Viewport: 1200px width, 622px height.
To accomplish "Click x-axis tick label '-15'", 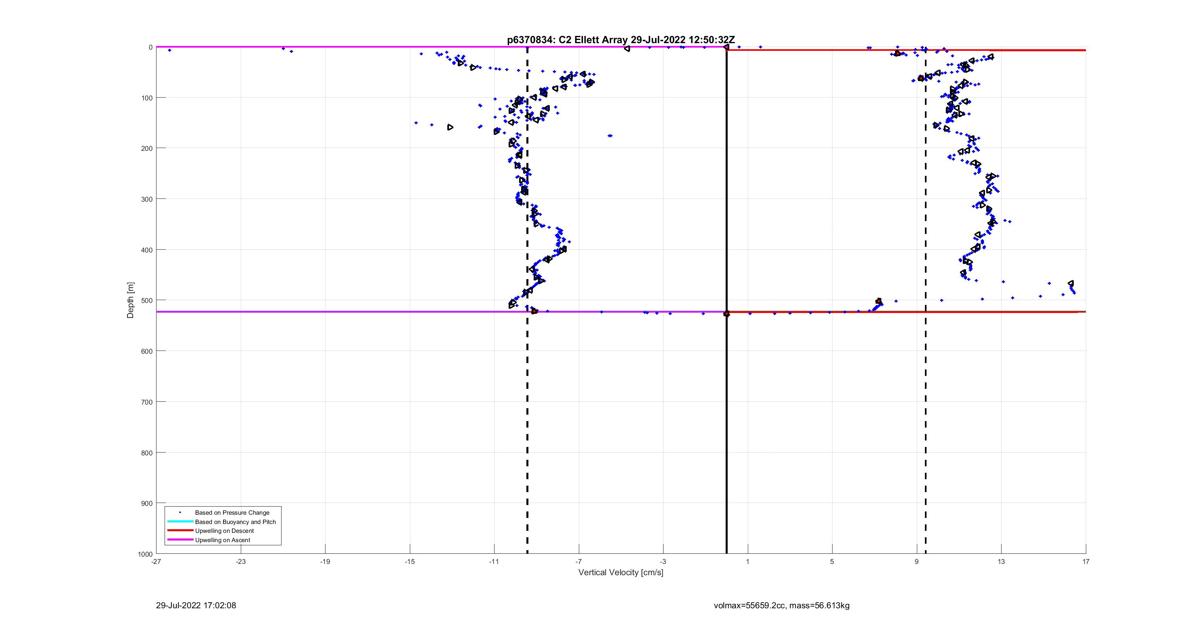I will click(409, 562).
